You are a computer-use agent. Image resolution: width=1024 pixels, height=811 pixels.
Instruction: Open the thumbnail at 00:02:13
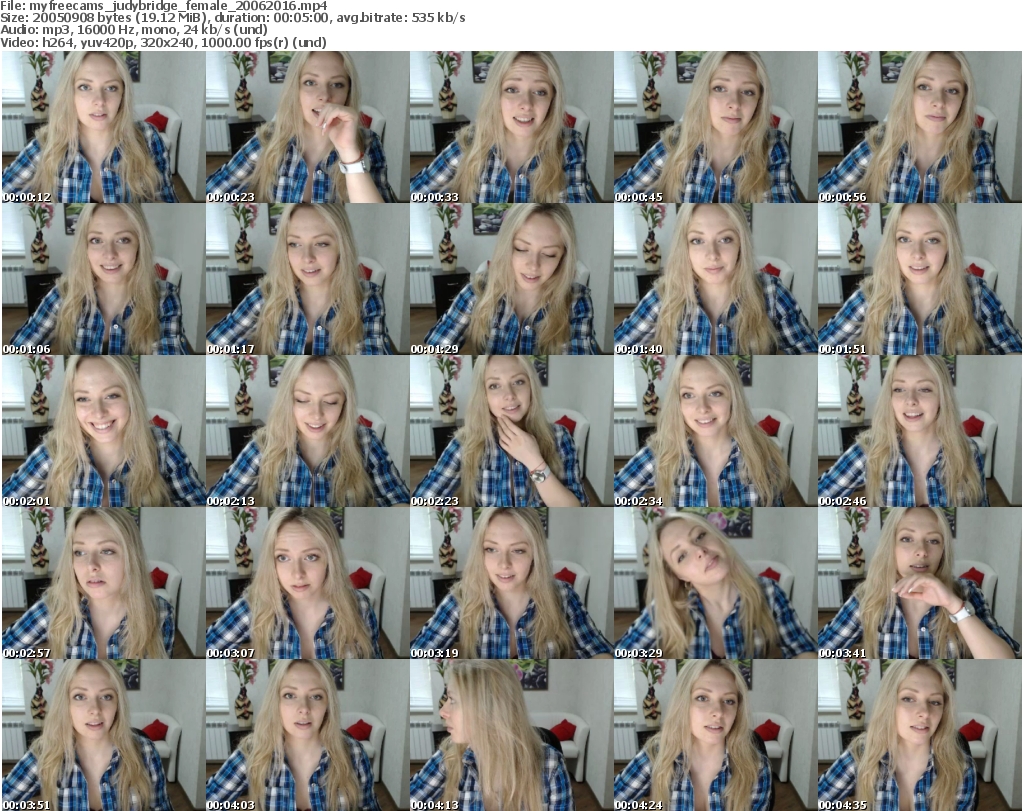(x=308, y=431)
